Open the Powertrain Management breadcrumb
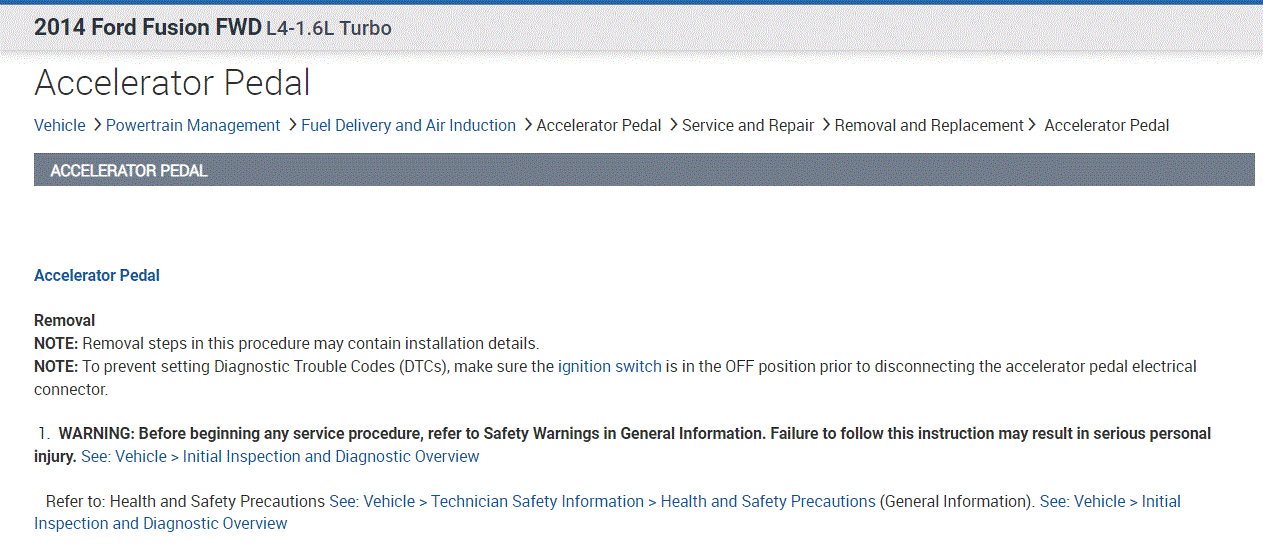The image size is (1263, 556). click(x=193, y=125)
